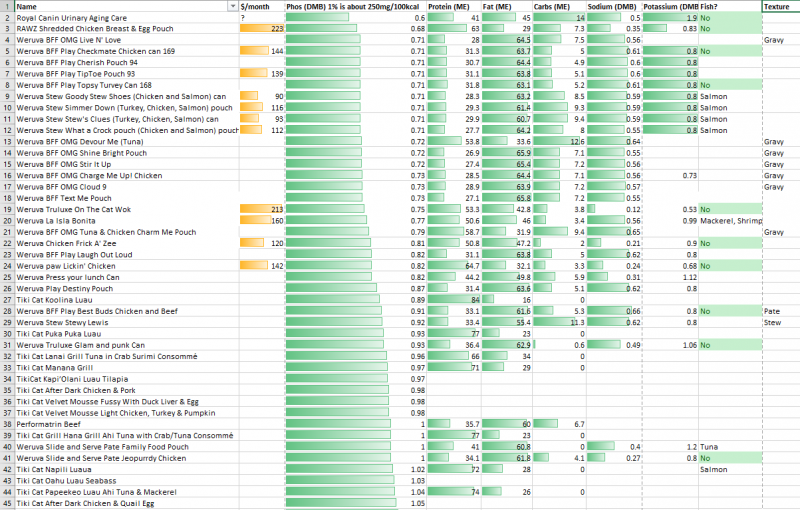The image size is (800, 510).
Task: Click the orange $/month bar showing 223
Action: 263,29
